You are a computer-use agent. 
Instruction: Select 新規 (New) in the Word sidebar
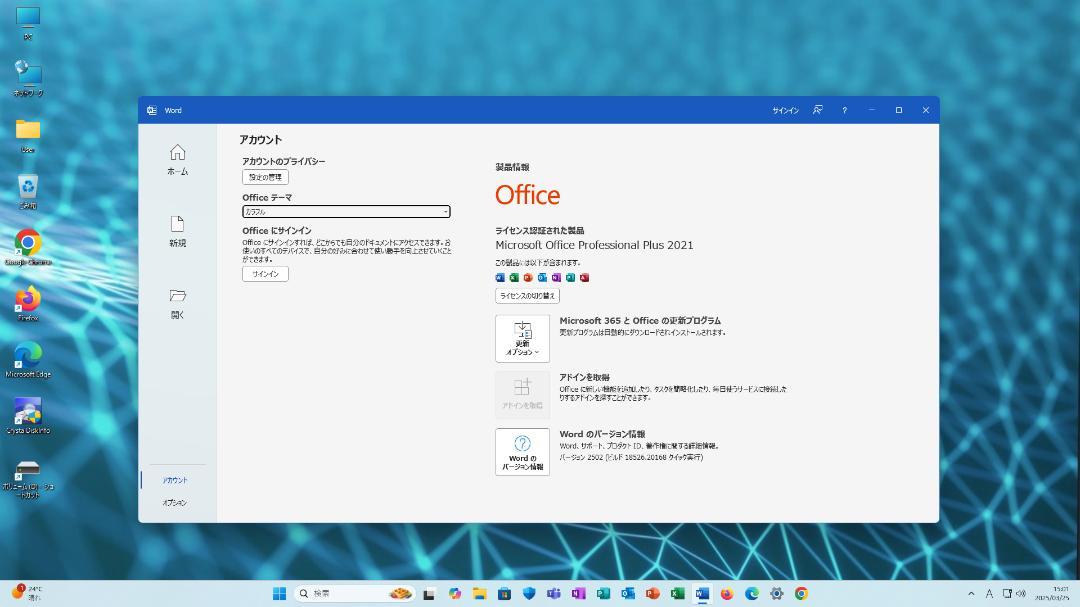pos(178,231)
